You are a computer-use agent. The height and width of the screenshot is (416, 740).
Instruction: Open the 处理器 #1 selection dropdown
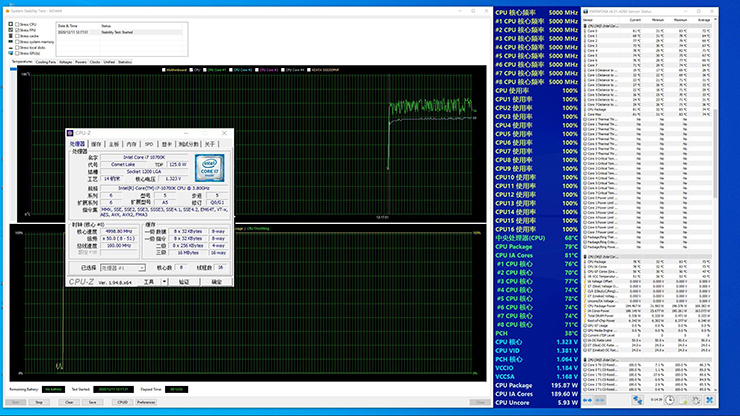coord(123,268)
